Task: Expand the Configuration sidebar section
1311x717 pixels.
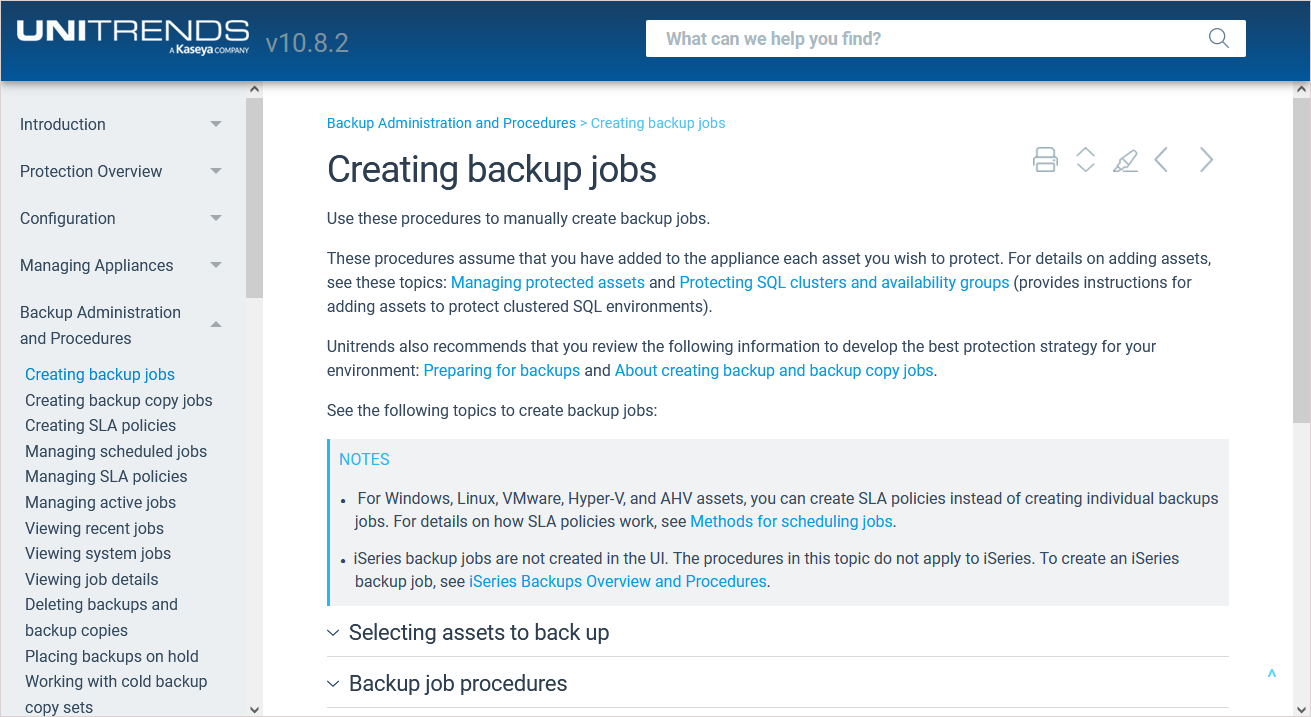Action: pyautogui.click(x=216, y=219)
